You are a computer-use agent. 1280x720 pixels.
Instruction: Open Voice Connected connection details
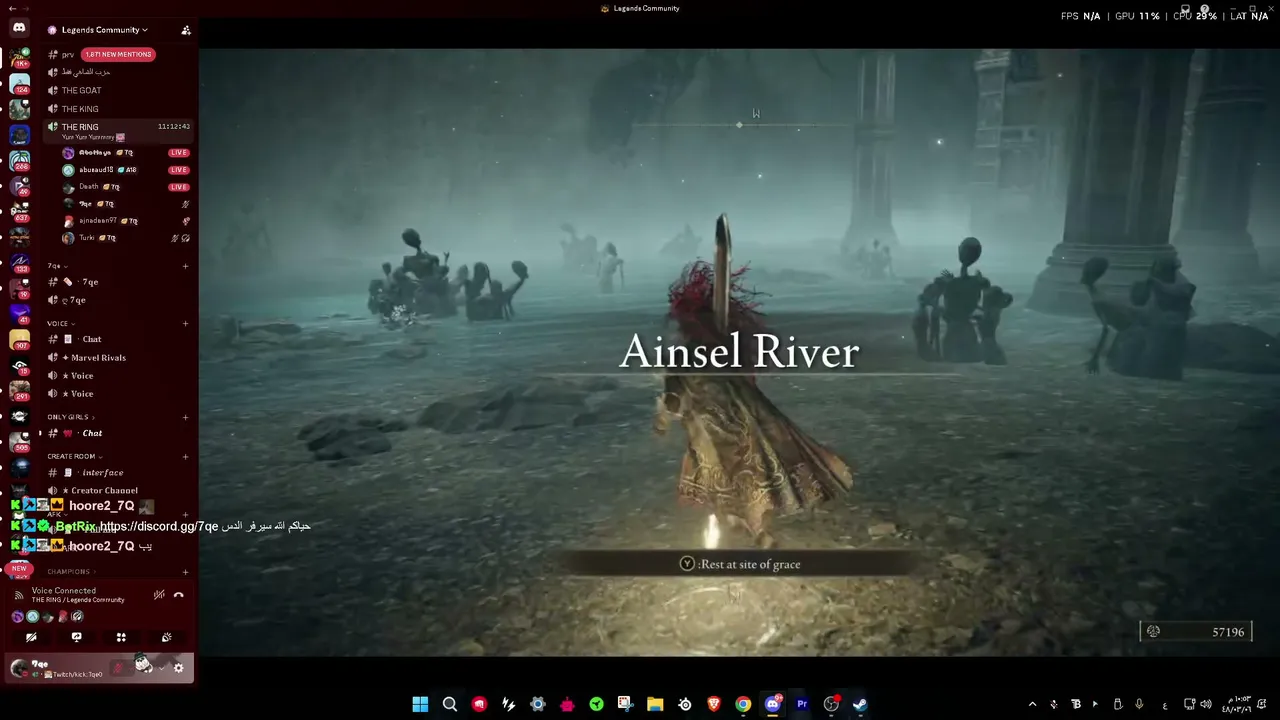tap(78, 594)
